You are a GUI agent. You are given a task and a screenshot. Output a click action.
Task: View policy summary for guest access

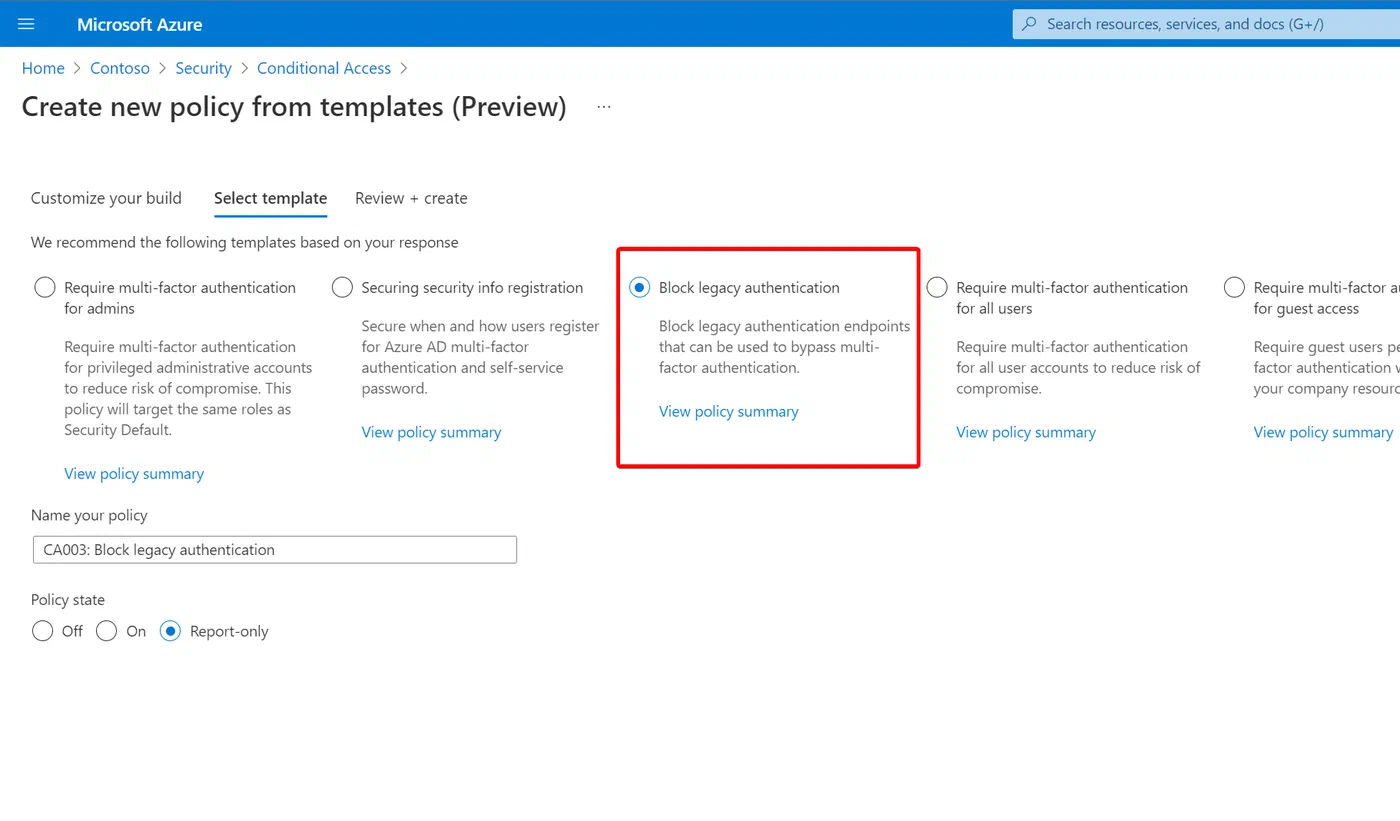[x=1323, y=432]
